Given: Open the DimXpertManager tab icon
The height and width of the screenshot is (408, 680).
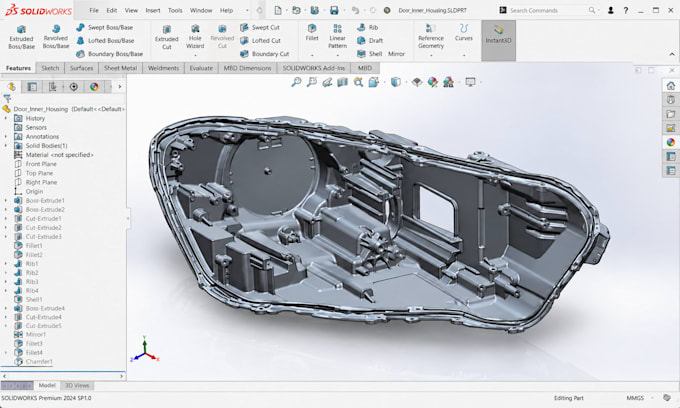Looking at the screenshot, I should pyautogui.click(x=74, y=87).
